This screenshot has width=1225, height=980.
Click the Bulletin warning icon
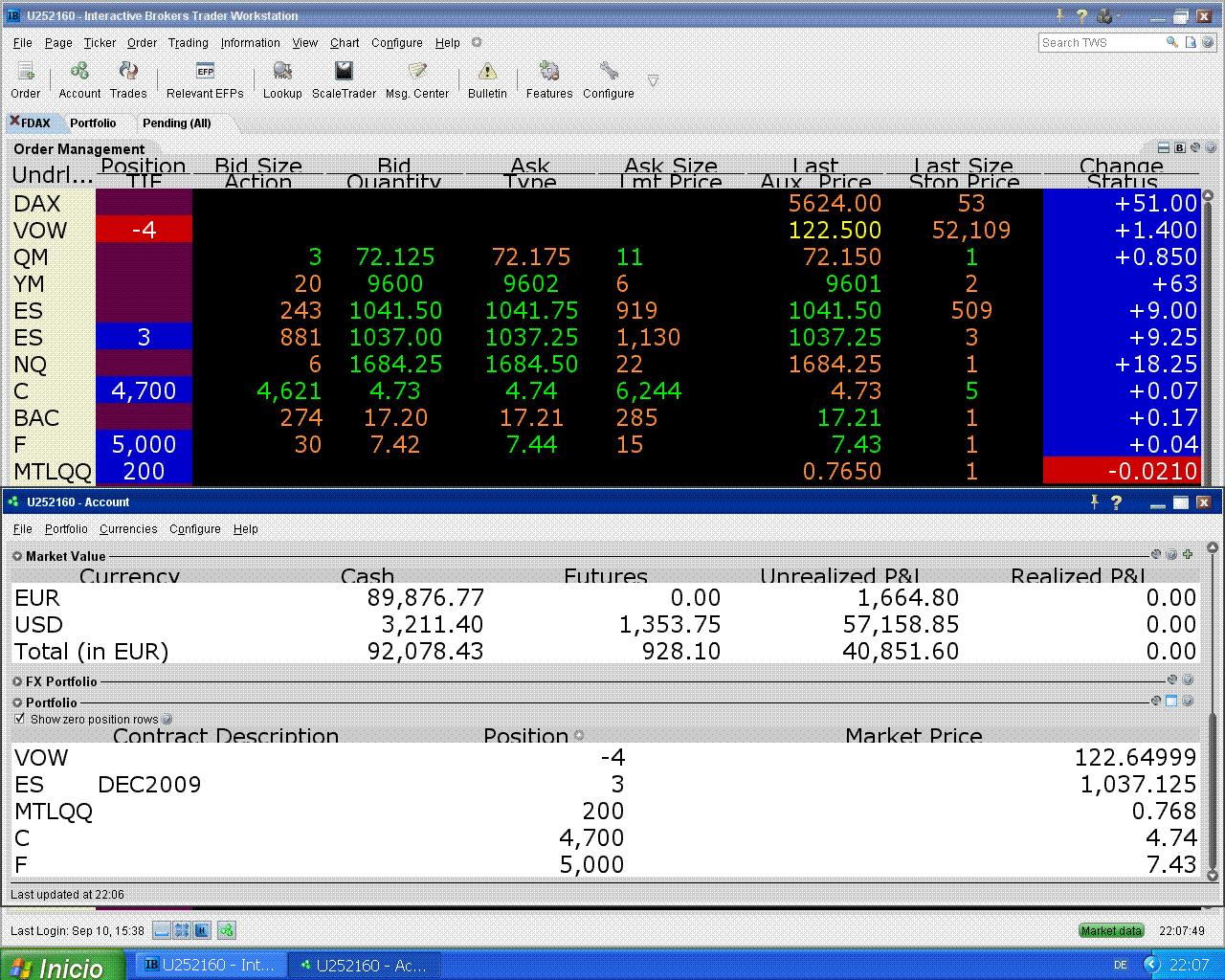click(x=487, y=73)
